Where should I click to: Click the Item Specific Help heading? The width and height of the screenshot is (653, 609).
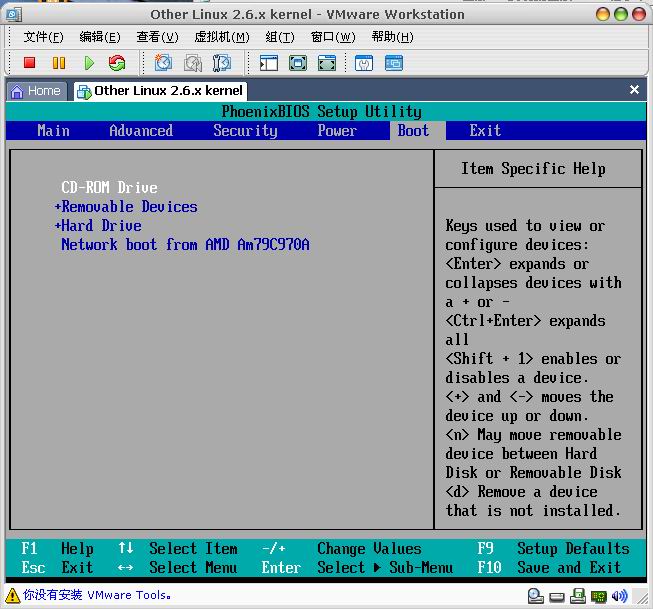(533, 169)
